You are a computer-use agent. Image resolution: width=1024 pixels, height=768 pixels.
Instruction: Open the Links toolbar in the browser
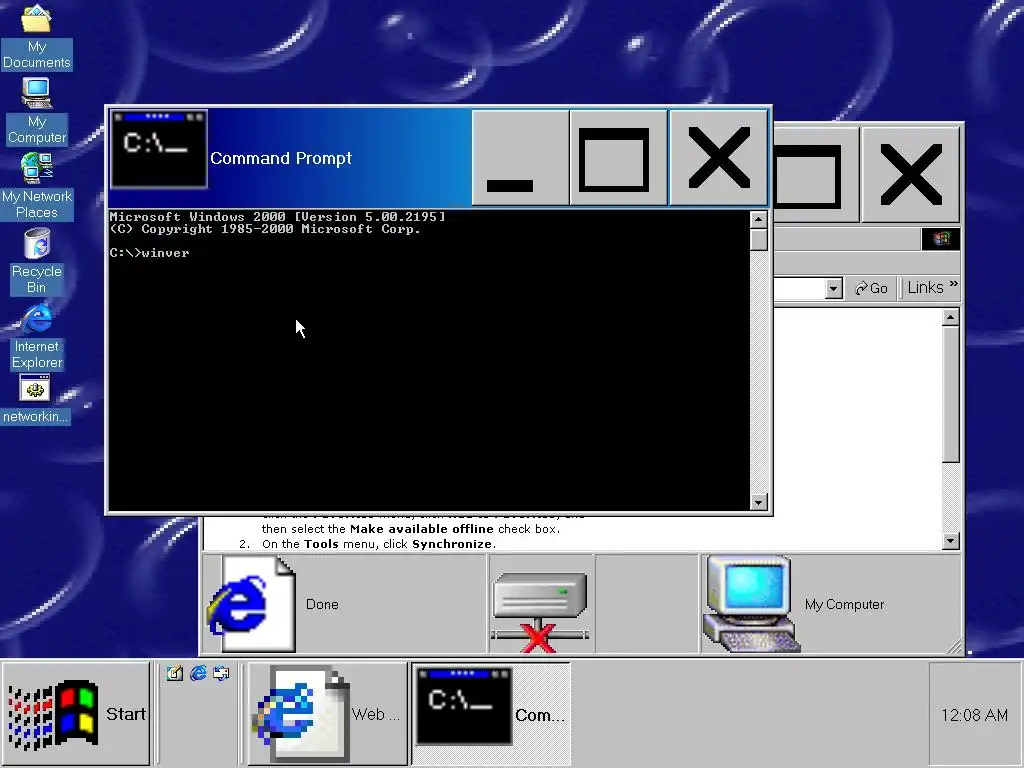coord(925,287)
